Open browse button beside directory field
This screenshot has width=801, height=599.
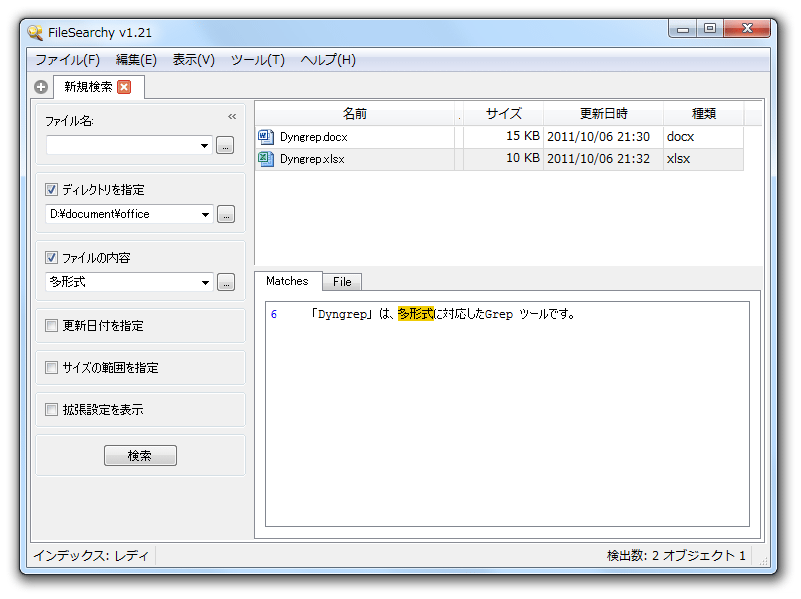tap(226, 214)
